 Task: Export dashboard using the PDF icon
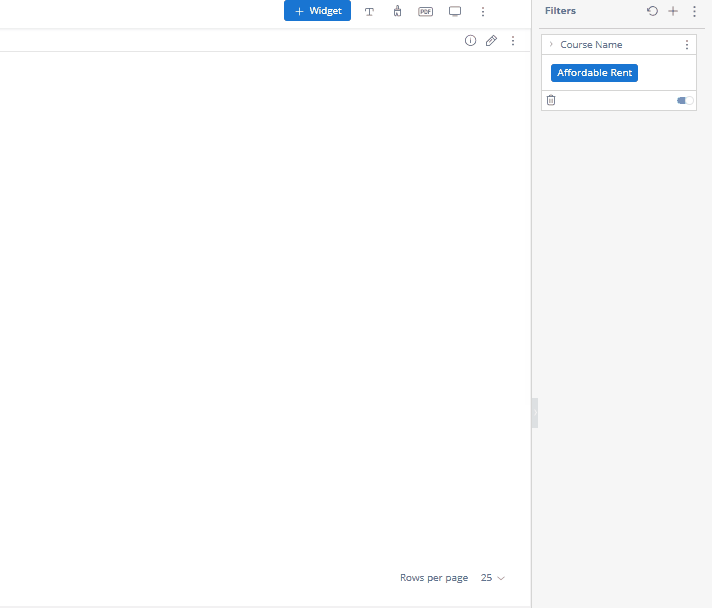coord(425,11)
